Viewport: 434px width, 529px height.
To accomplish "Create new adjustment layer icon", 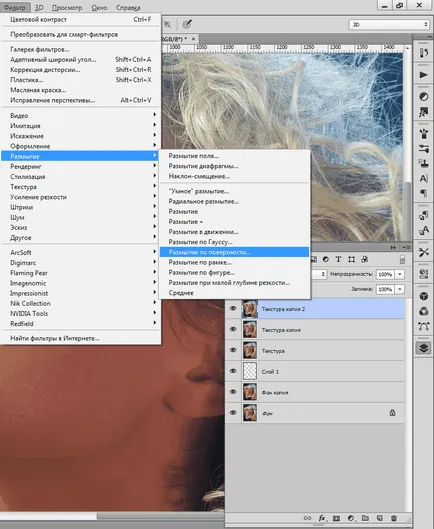I will (x=351, y=518).
